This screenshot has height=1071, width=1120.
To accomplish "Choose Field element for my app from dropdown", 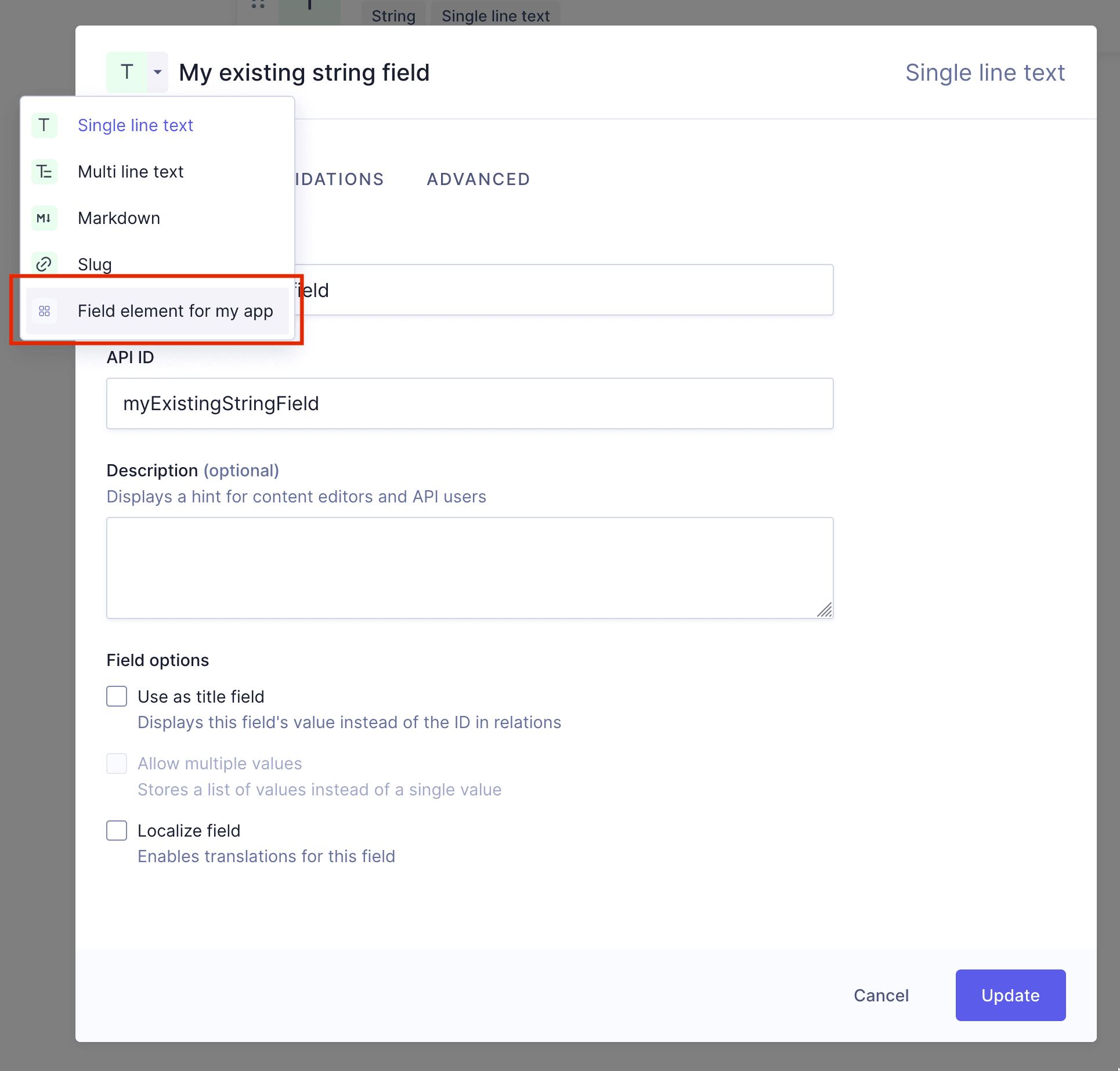I will (x=175, y=311).
